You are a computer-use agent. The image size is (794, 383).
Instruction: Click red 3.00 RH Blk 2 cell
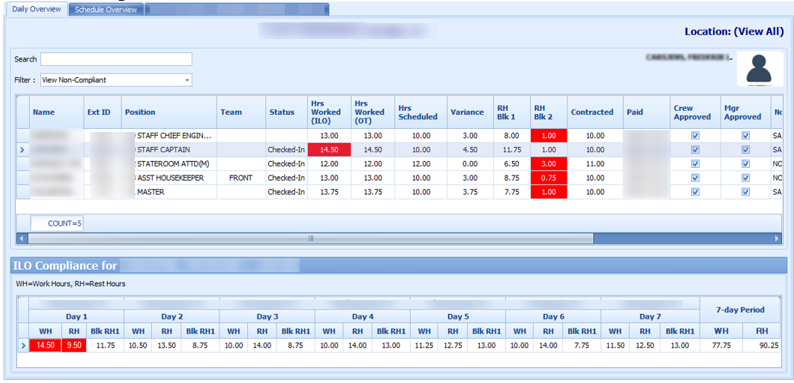point(548,164)
